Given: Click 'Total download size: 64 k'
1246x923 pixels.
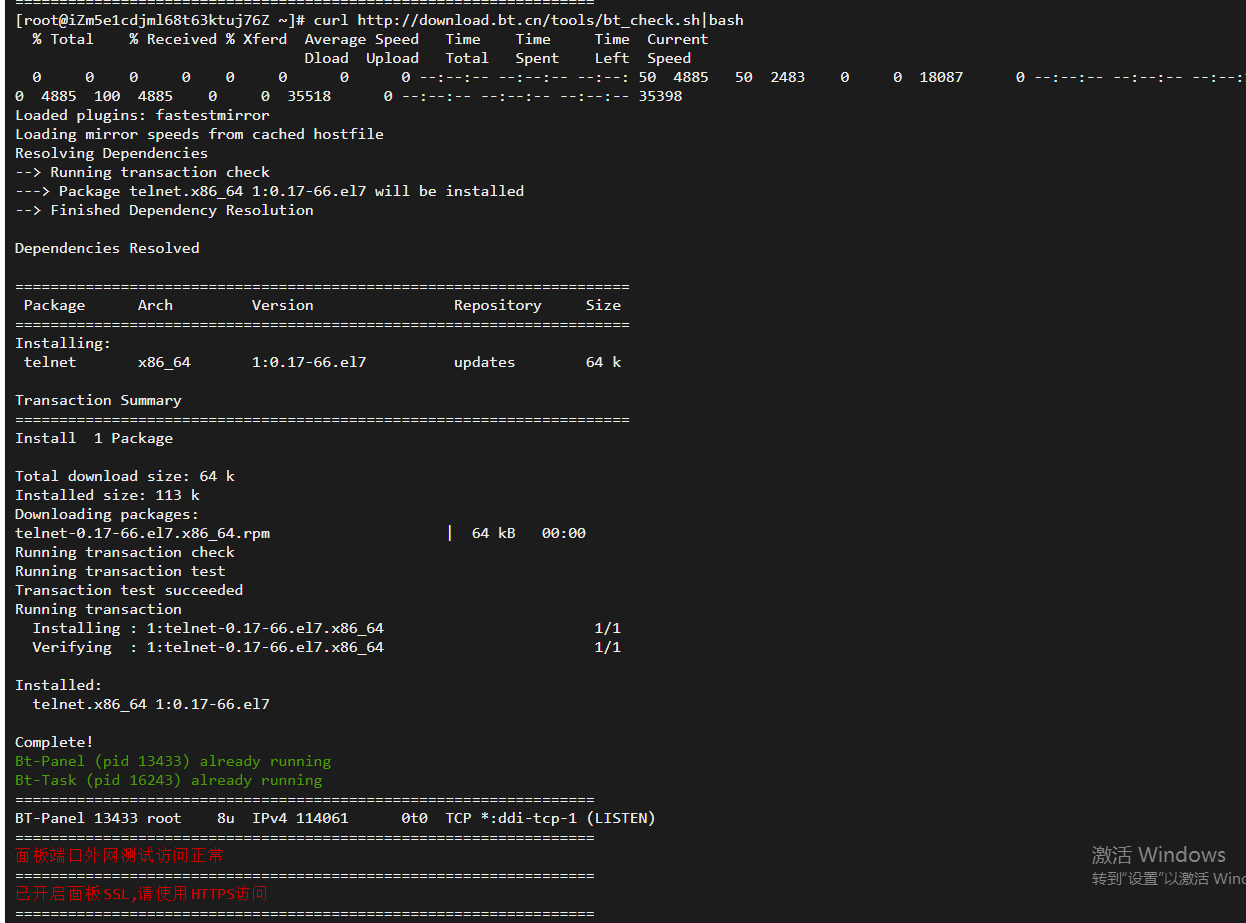Looking at the screenshot, I should 125,476.
